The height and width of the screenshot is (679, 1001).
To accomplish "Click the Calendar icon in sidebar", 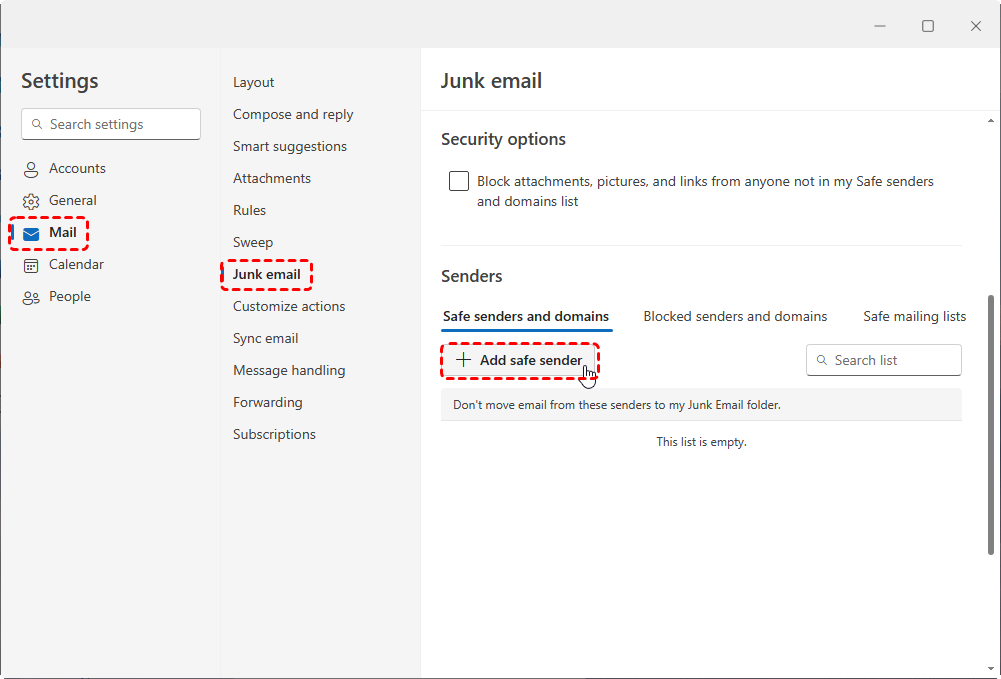I will pos(31,265).
